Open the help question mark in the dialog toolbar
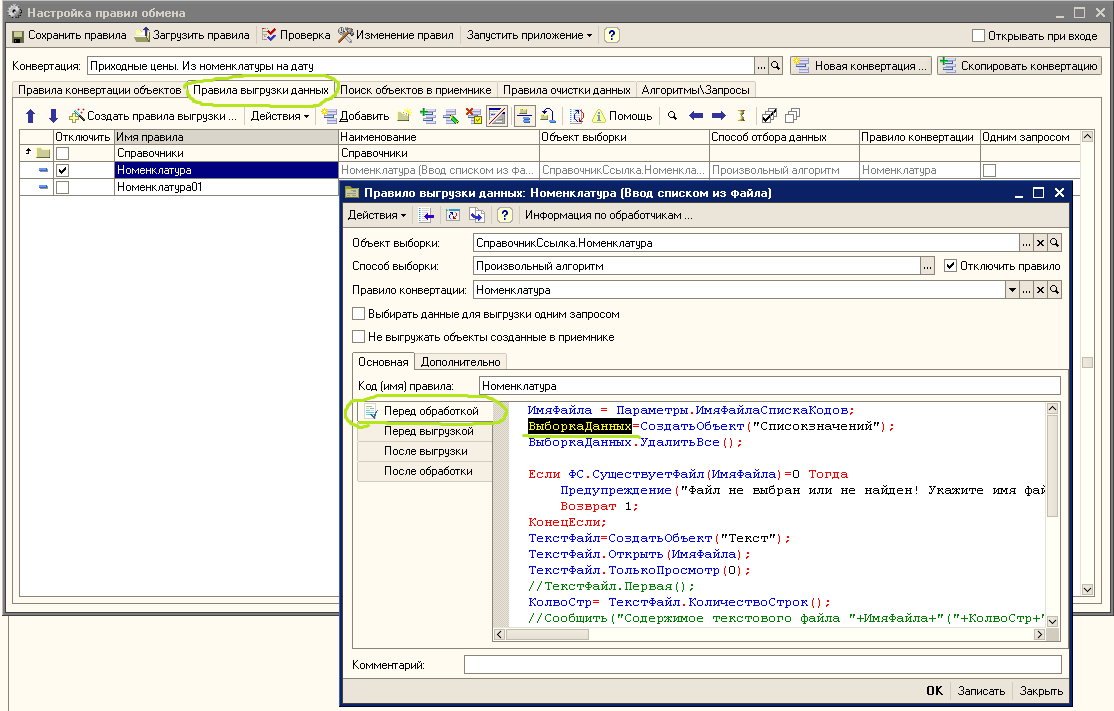The width and height of the screenshot is (1114, 711). pos(504,215)
